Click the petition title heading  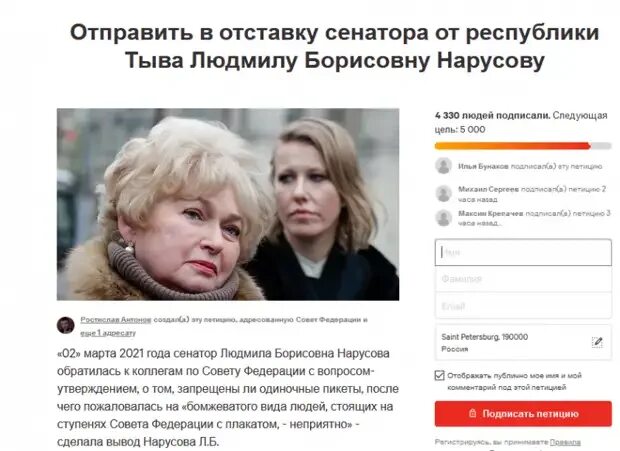(x=335, y=47)
